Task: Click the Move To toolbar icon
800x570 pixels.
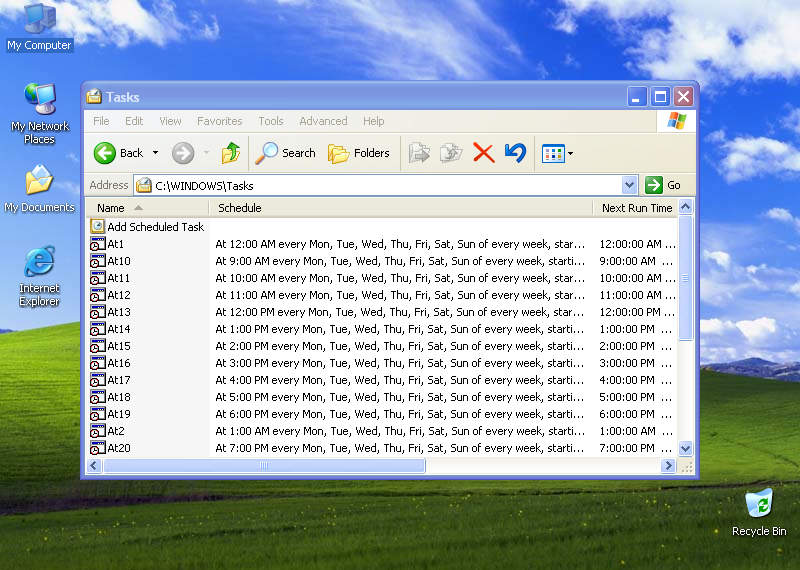Action: coord(419,153)
